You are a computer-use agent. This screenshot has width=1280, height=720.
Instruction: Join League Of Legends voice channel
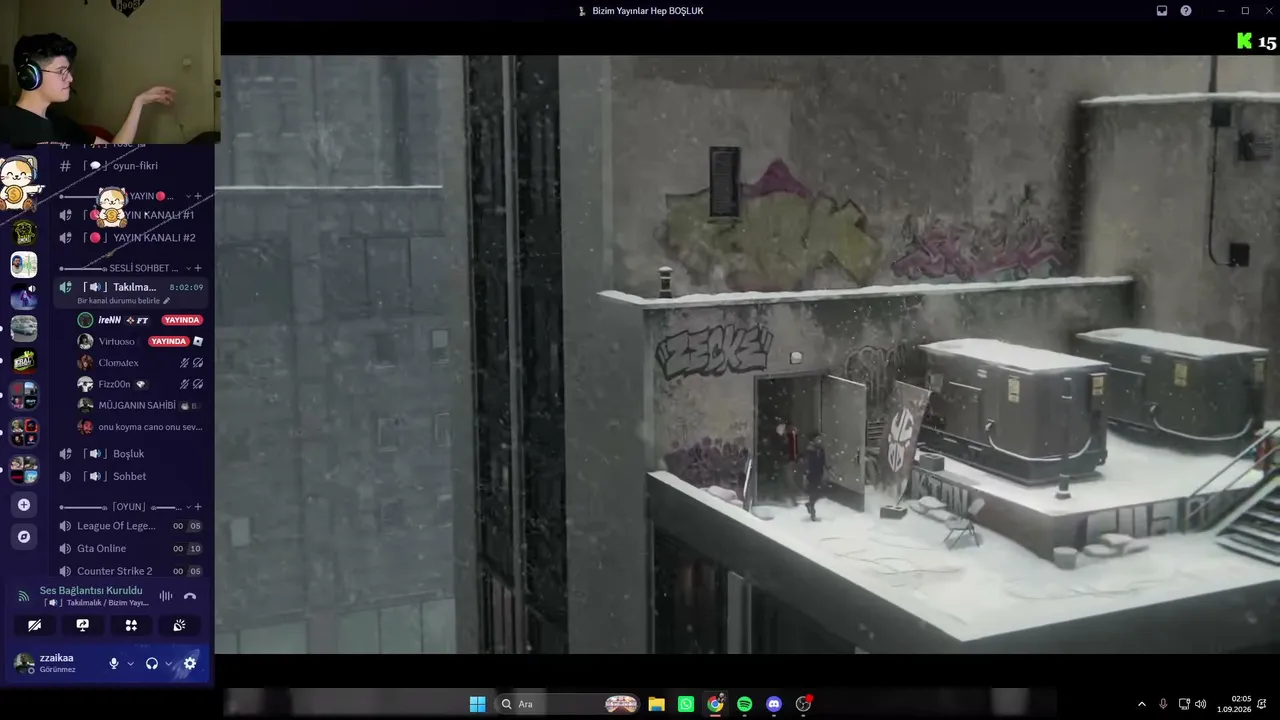click(131, 526)
